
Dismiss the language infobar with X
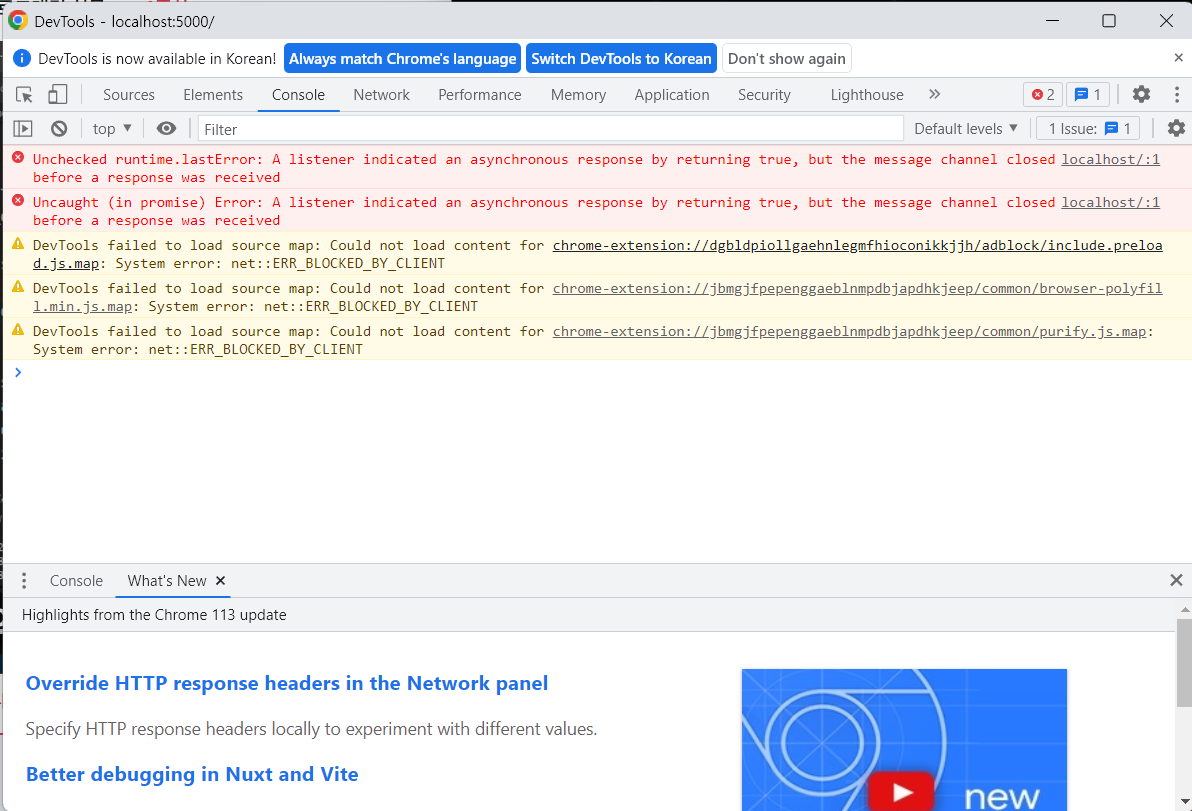(1178, 58)
